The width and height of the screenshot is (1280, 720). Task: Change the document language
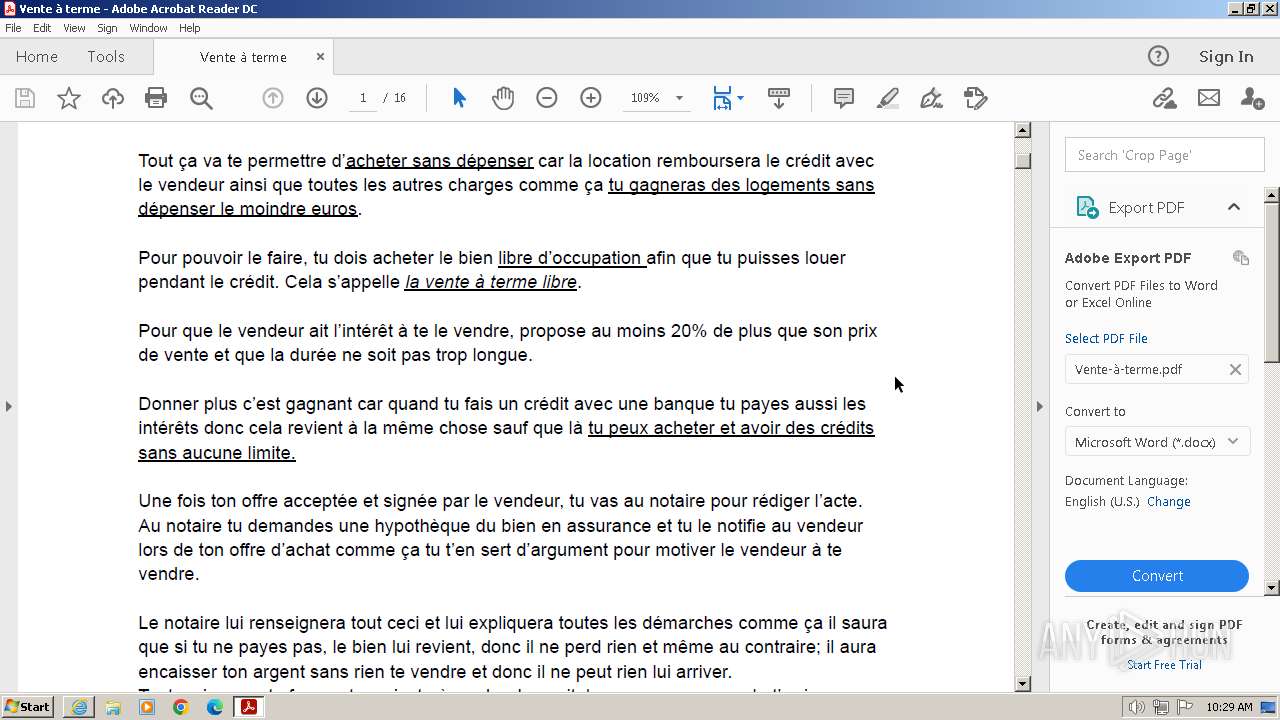pyautogui.click(x=1168, y=502)
